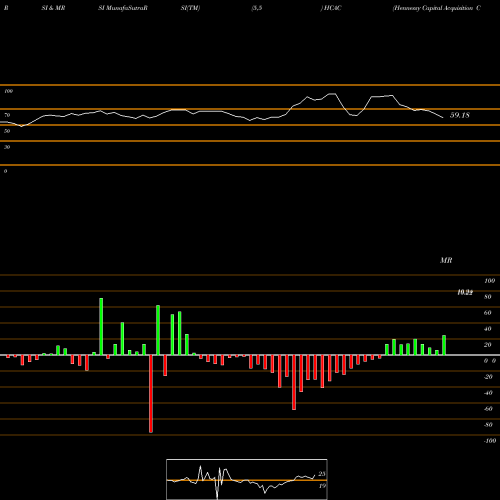Click the RSI value 59.18 label

tap(460, 115)
